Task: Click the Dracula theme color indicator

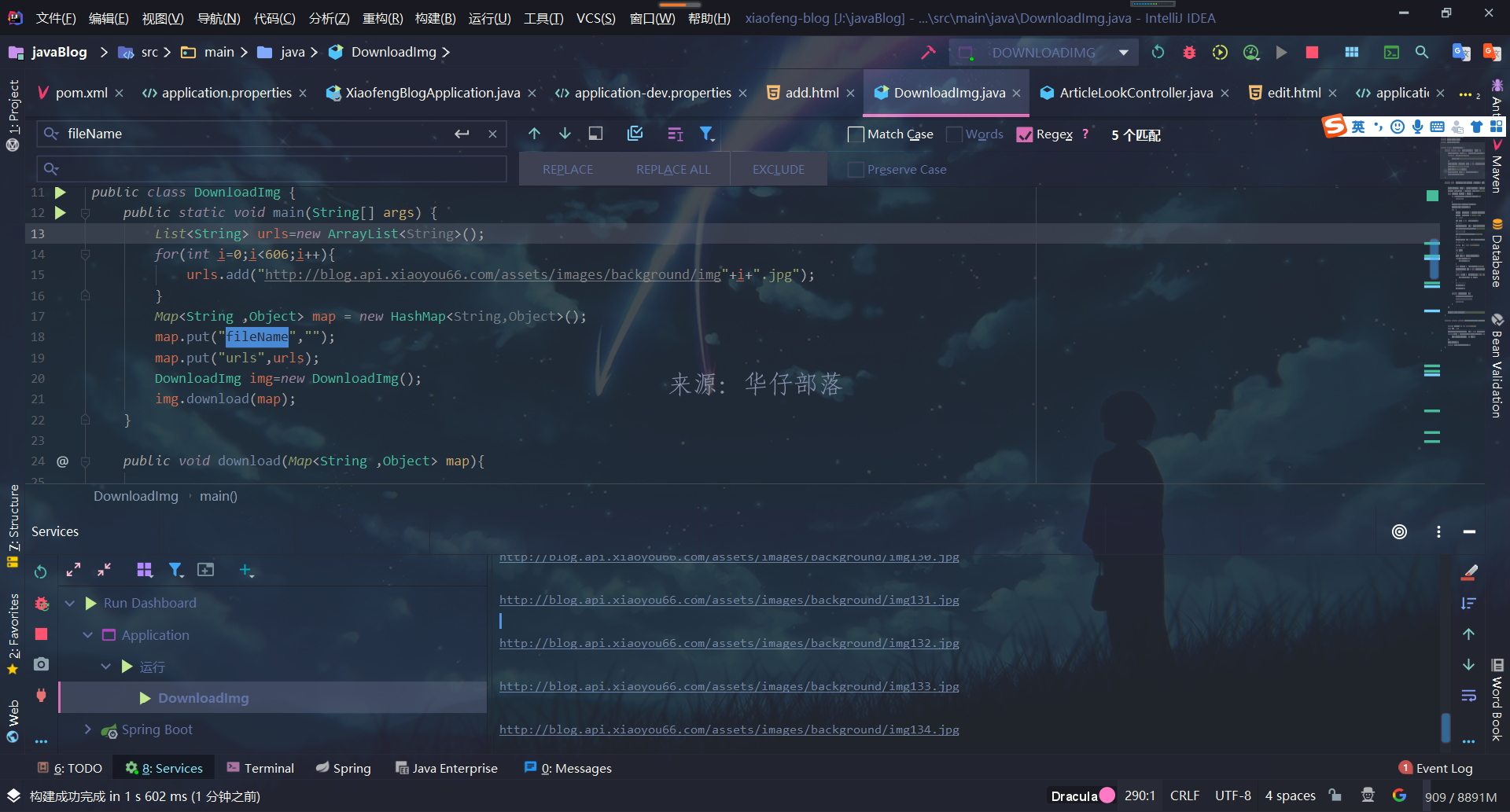Action: 1107,795
